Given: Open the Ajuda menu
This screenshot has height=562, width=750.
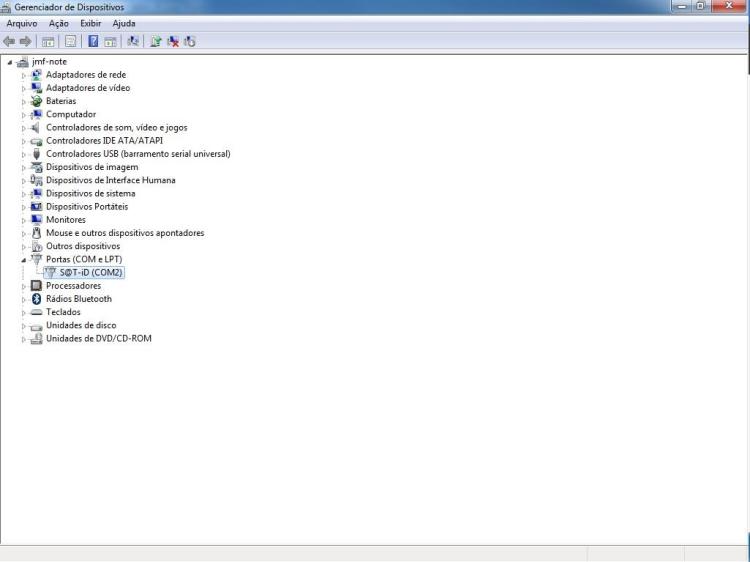Looking at the screenshot, I should 124,23.
